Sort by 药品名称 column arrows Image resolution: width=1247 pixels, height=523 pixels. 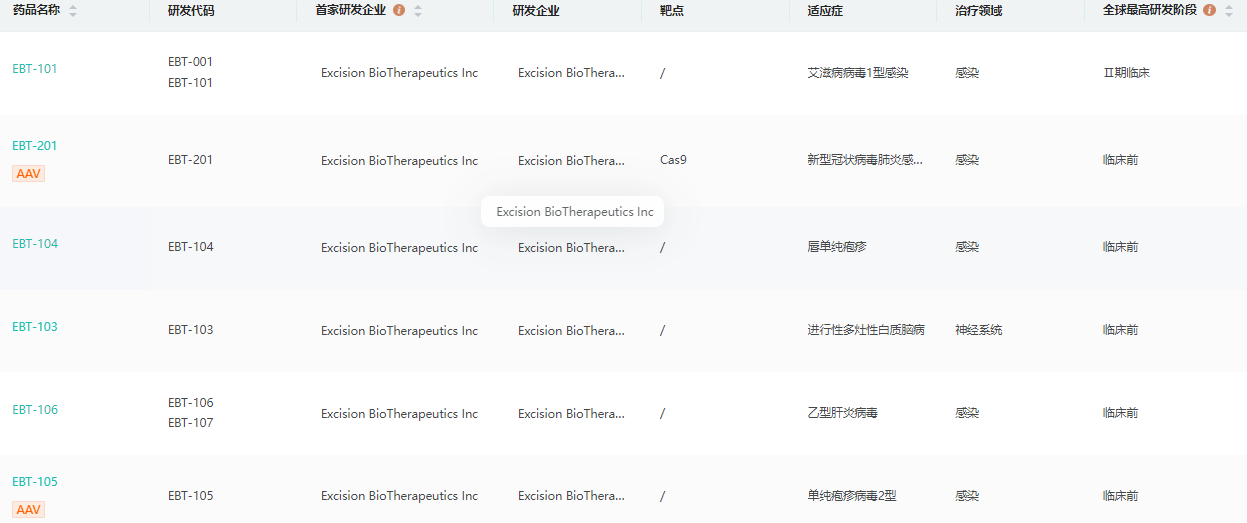pyautogui.click(x=73, y=11)
